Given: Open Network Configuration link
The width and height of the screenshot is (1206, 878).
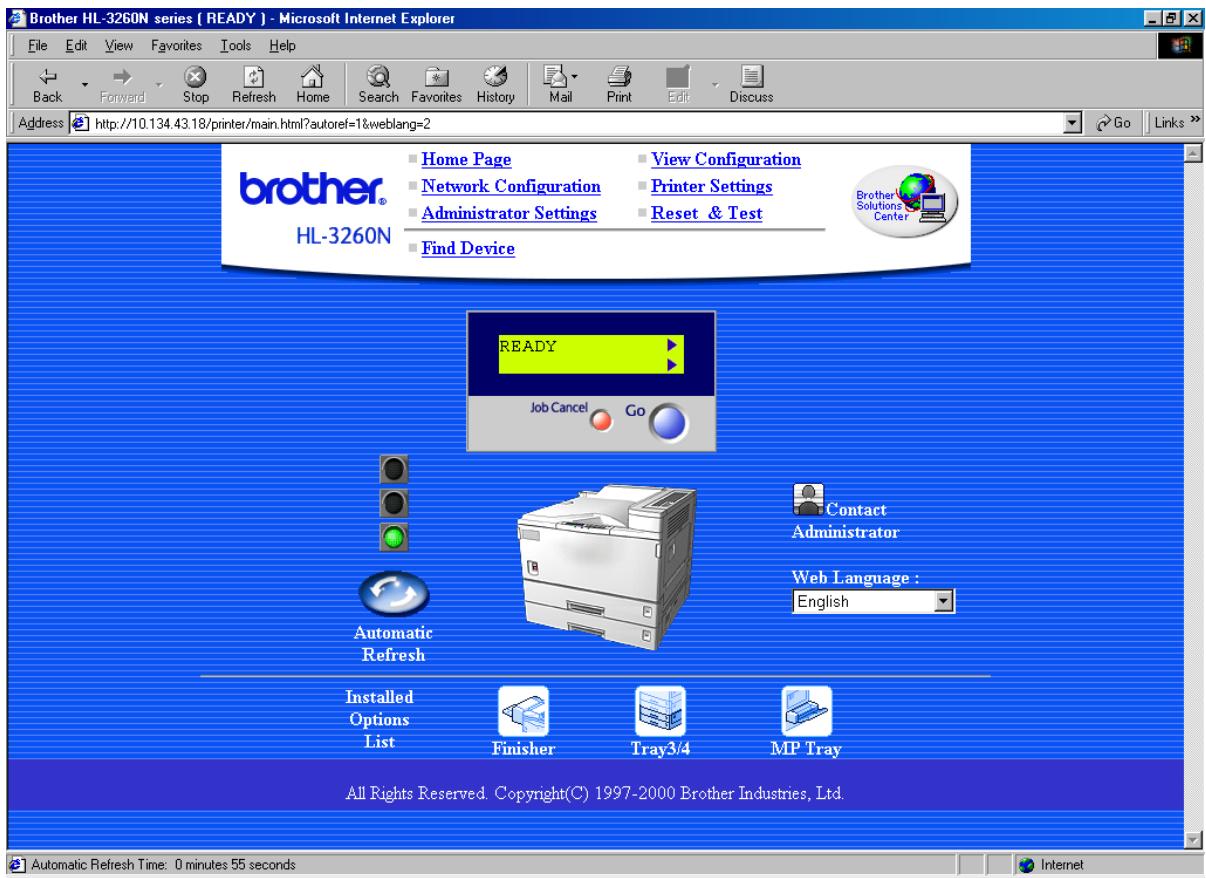Looking at the screenshot, I should click(511, 186).
